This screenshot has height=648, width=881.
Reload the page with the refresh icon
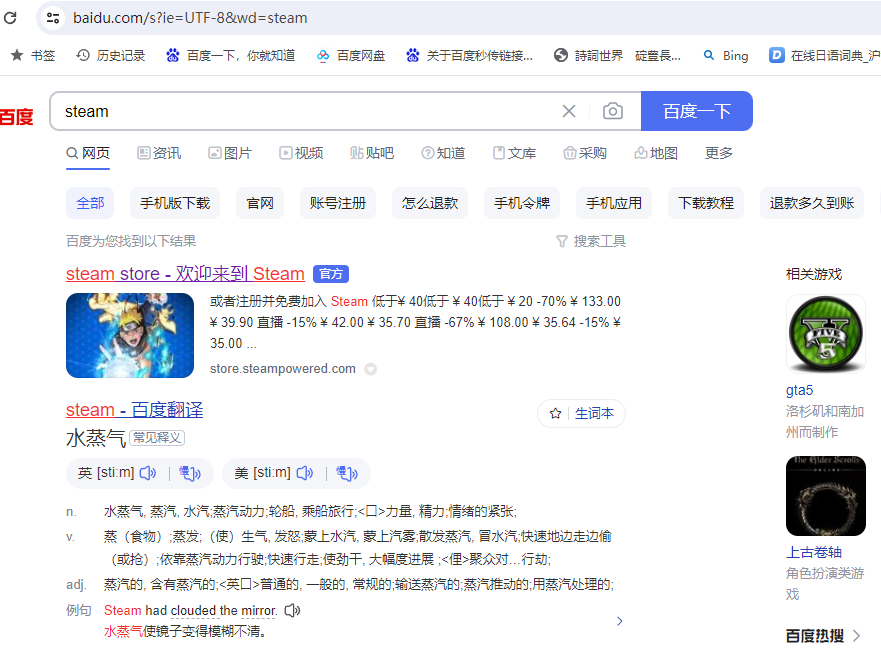10,18
